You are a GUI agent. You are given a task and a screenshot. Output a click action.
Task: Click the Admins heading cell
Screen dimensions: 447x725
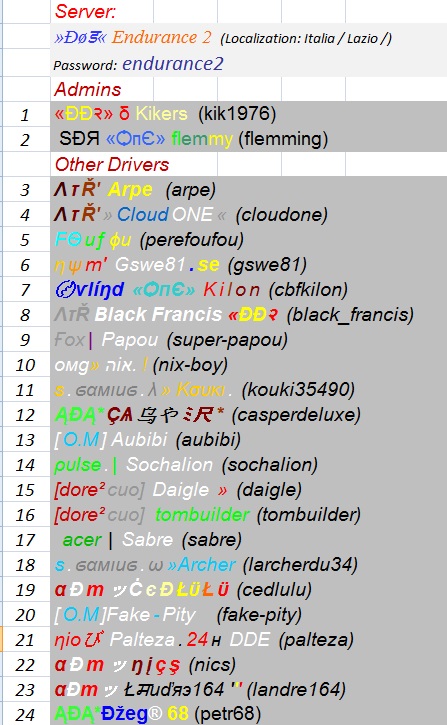(x=102, y=89)
